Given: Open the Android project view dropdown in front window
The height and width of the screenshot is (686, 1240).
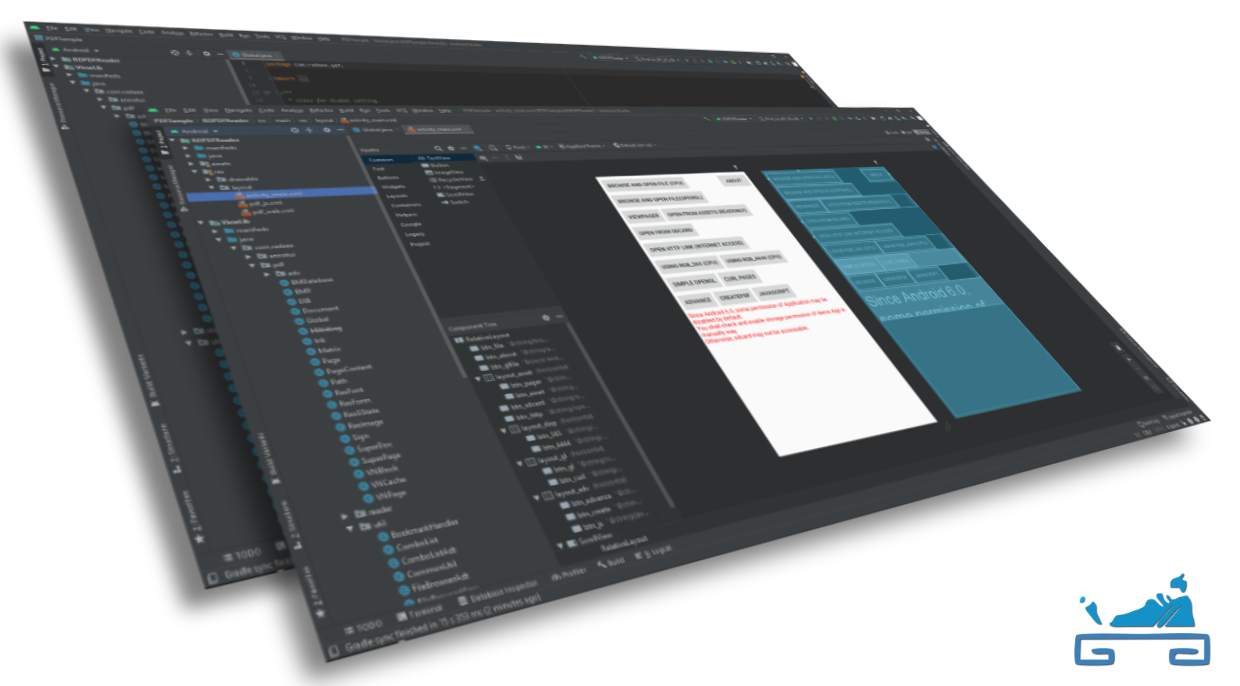Looking at the screenshot, I should coord(195,131).
